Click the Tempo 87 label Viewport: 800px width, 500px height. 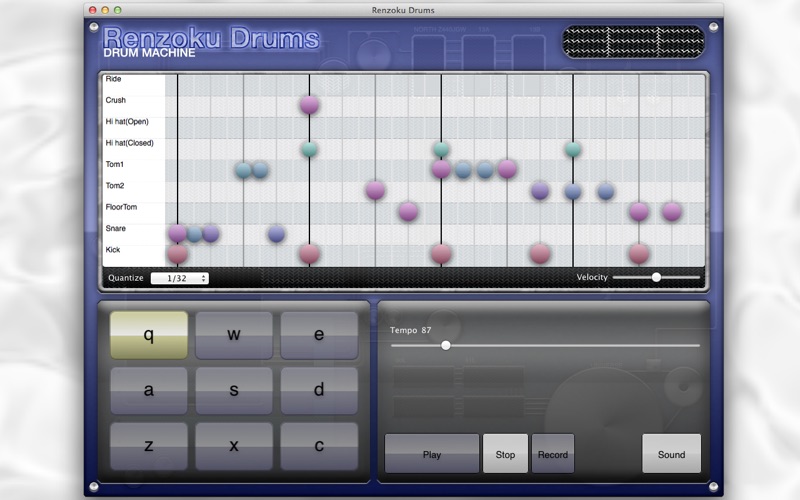[411, 330]
